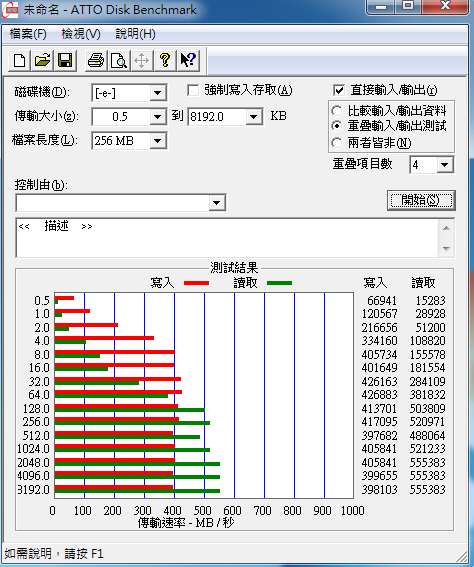Click the description box scrollbar down arrow
This screenshot has width=474, height=567.
point(446,248)
